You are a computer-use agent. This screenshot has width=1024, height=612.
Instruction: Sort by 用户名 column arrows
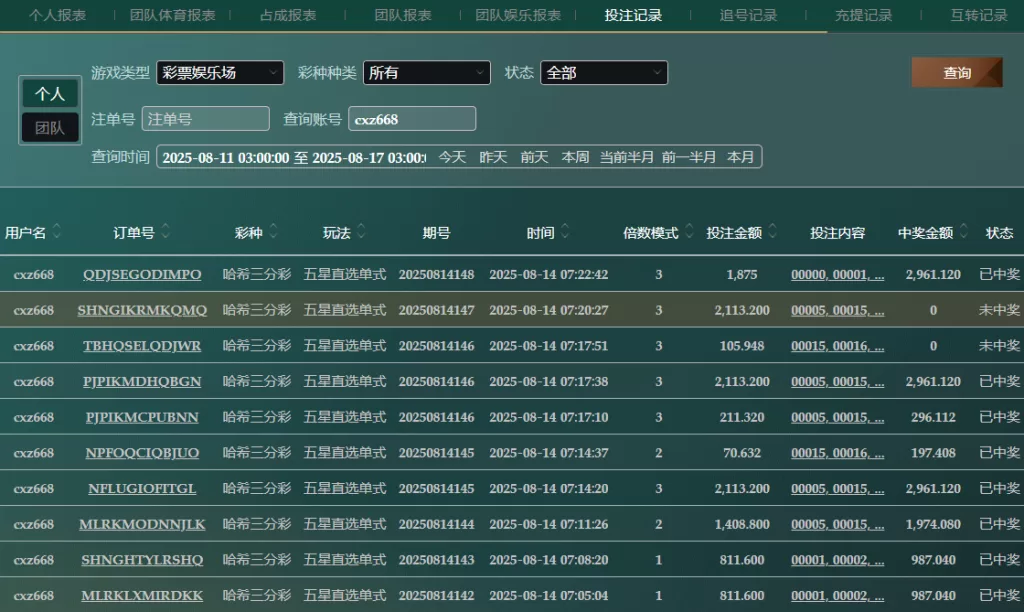[x=57, y=231]
